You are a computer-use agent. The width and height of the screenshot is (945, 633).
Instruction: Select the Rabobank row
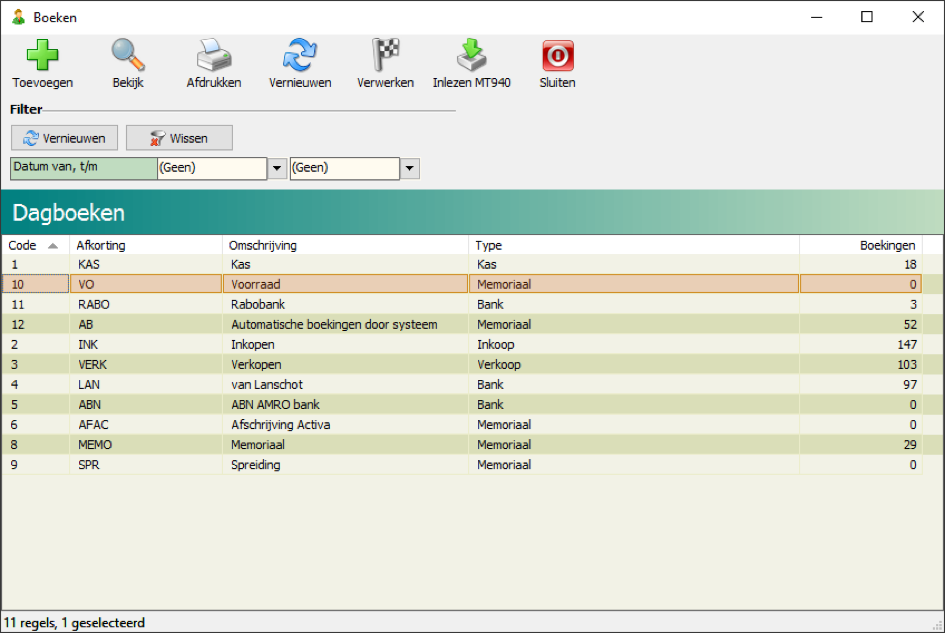(462, 304)
